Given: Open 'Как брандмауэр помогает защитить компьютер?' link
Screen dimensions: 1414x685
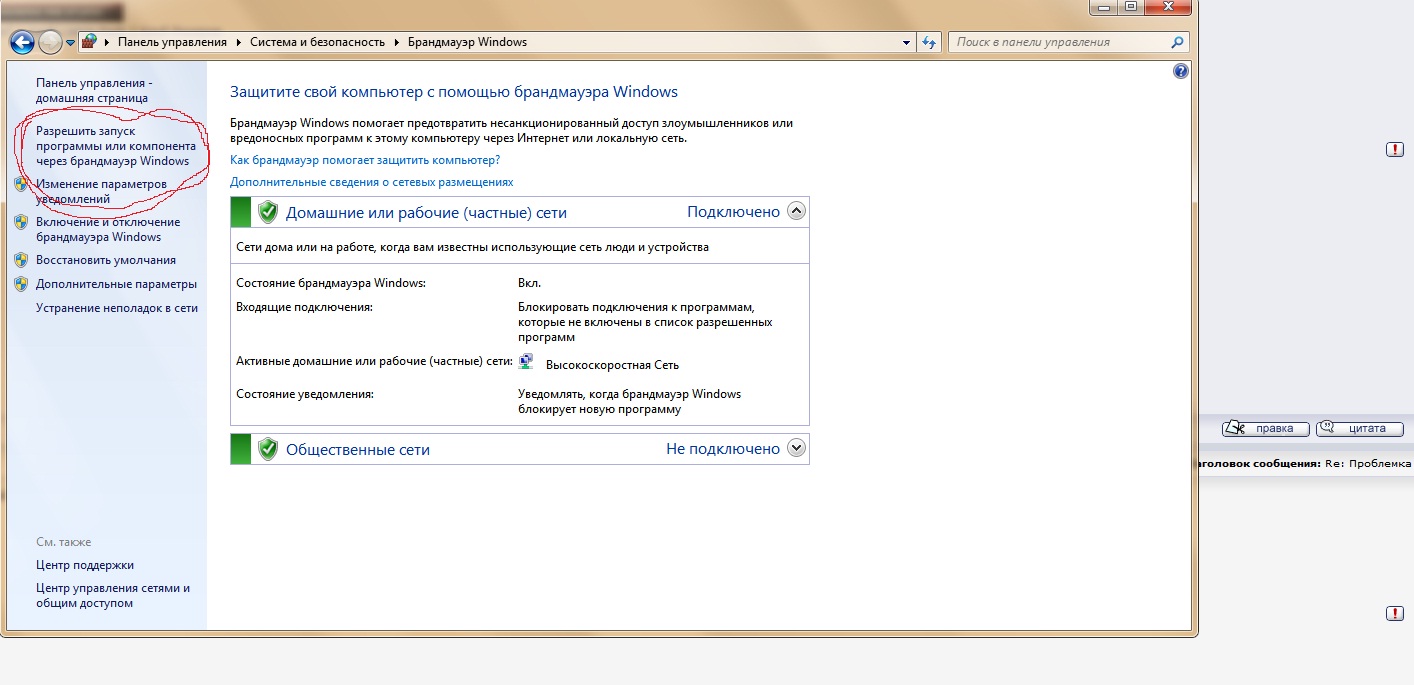Looking at the screenshot, I should (365, 159).
